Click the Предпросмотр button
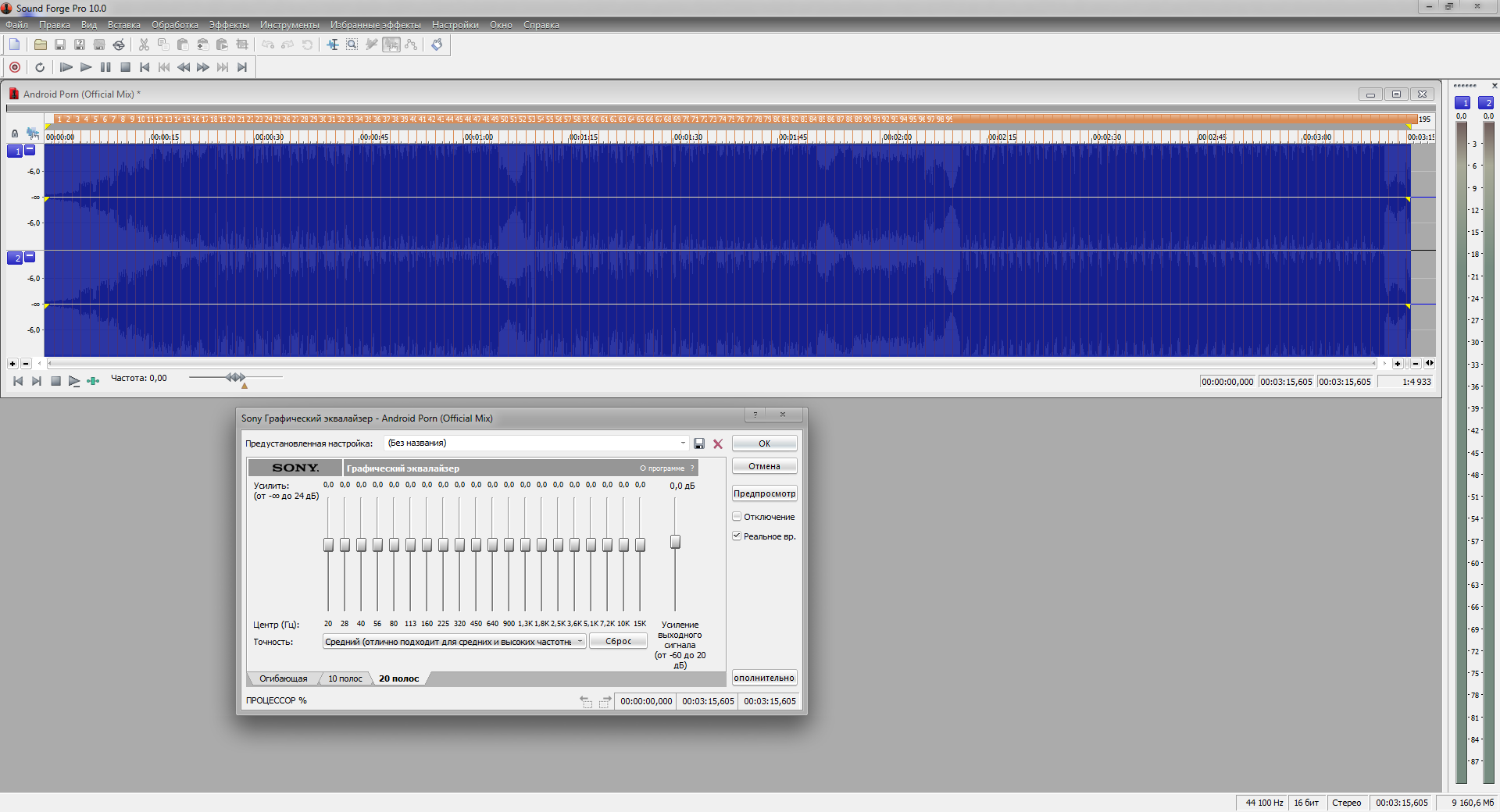This screenshot has height=812, width=1500. (x=765, y=493)
